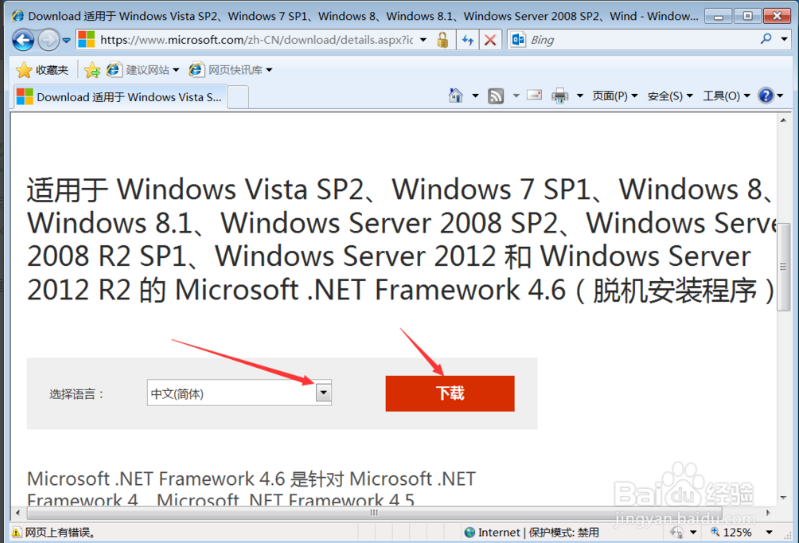Click the page heading about .NET Framework 4.6
Image resolution: width=799 pixels, height=543 pixels.
401,239
